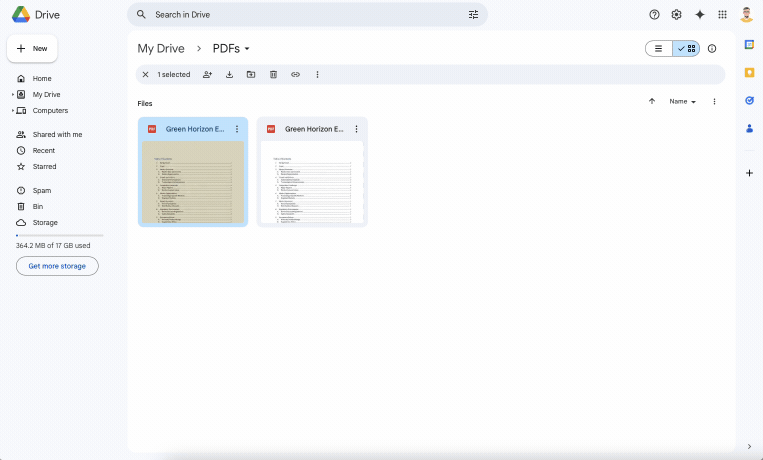The image size is (763, 460).
Task: Share the selected file
Action: coord(207,74)
